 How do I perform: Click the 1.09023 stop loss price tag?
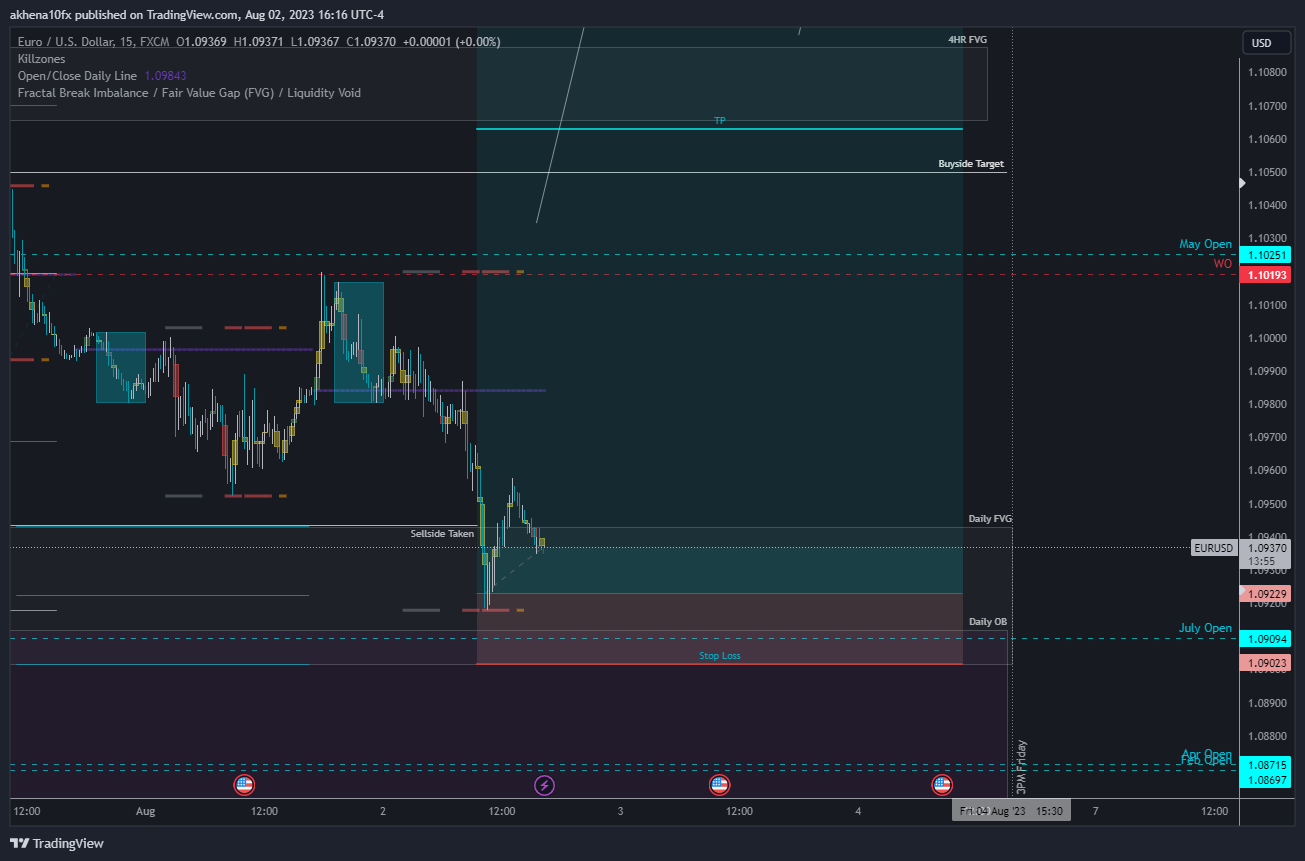coord(1265,663)
